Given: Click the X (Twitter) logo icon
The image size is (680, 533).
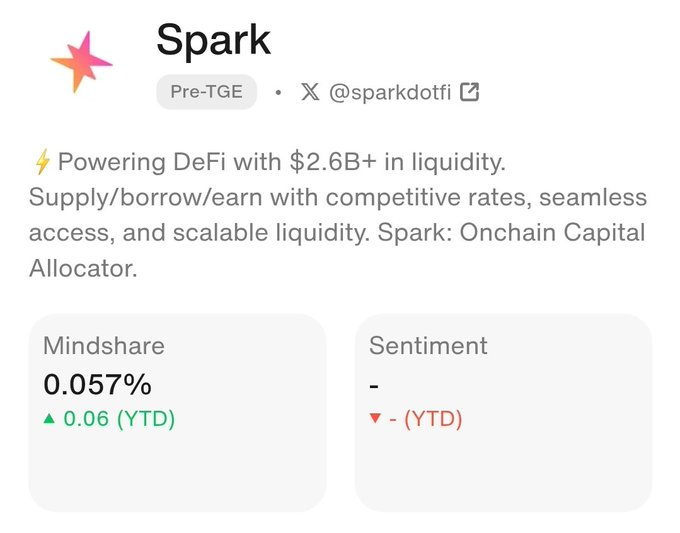Looking at the screenshot, I should click(310, 92).
